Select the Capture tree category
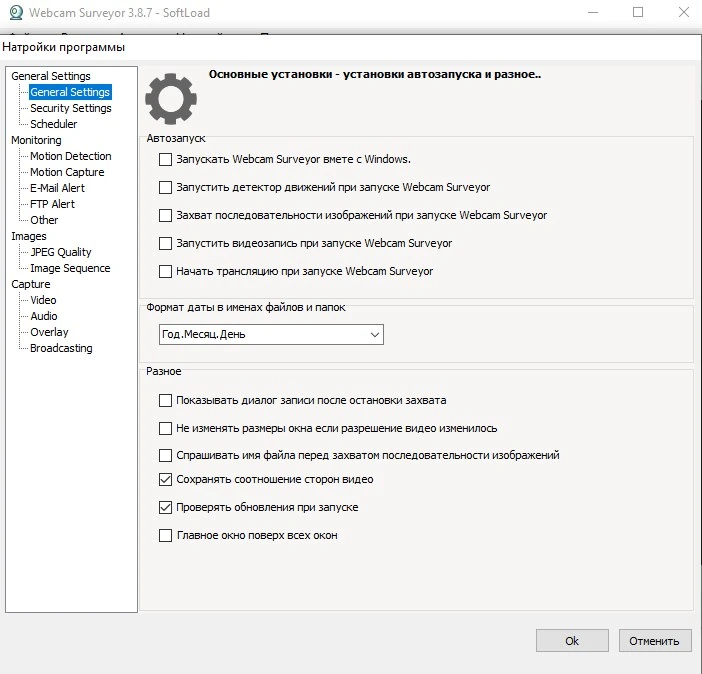 coord(30,284)
